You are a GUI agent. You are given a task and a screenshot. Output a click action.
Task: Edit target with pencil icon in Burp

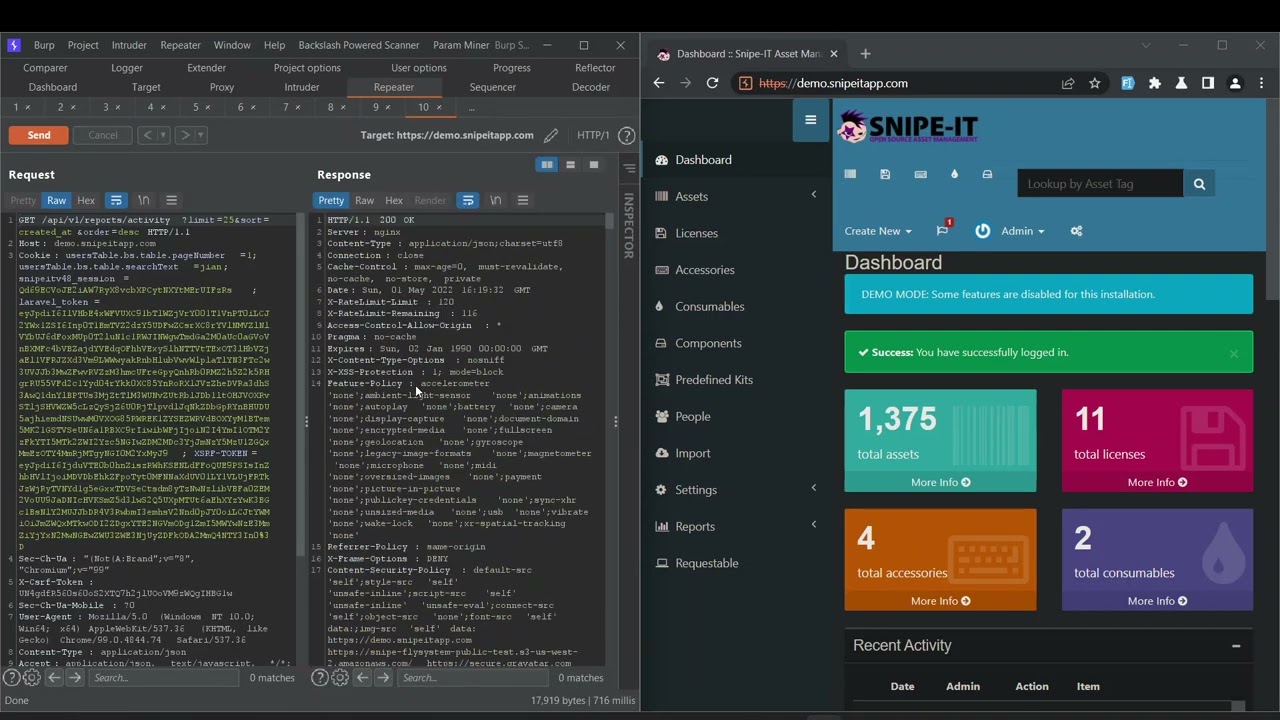[551, 135]
